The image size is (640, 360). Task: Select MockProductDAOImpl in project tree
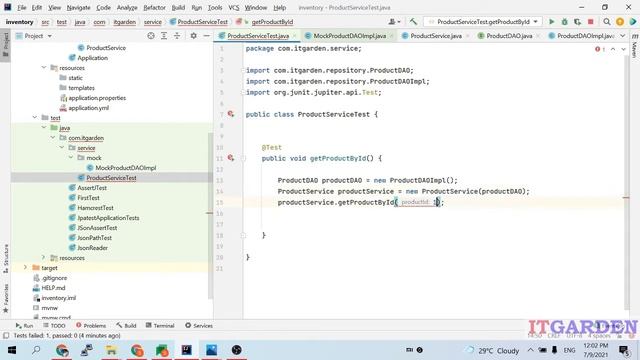(125, 168)
